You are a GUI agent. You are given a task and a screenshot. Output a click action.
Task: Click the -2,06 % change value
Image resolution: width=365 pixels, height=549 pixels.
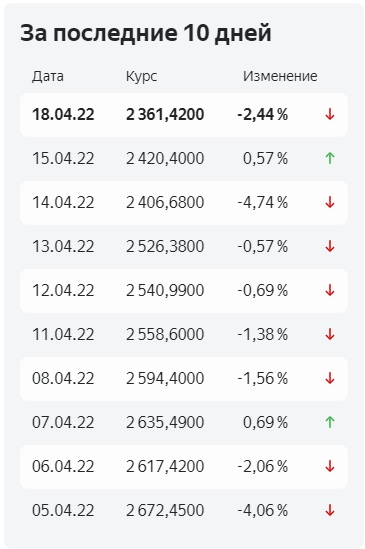pyautogui.click(x=263, y=466)
